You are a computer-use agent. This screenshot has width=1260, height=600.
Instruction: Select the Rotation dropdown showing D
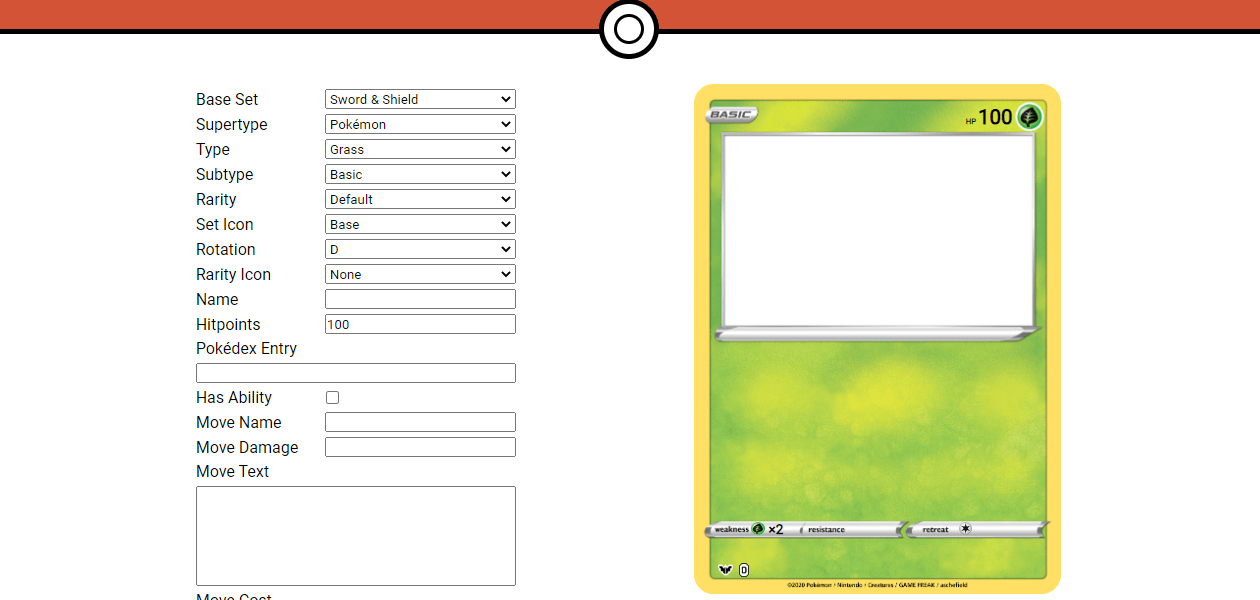tap(420, 249)
